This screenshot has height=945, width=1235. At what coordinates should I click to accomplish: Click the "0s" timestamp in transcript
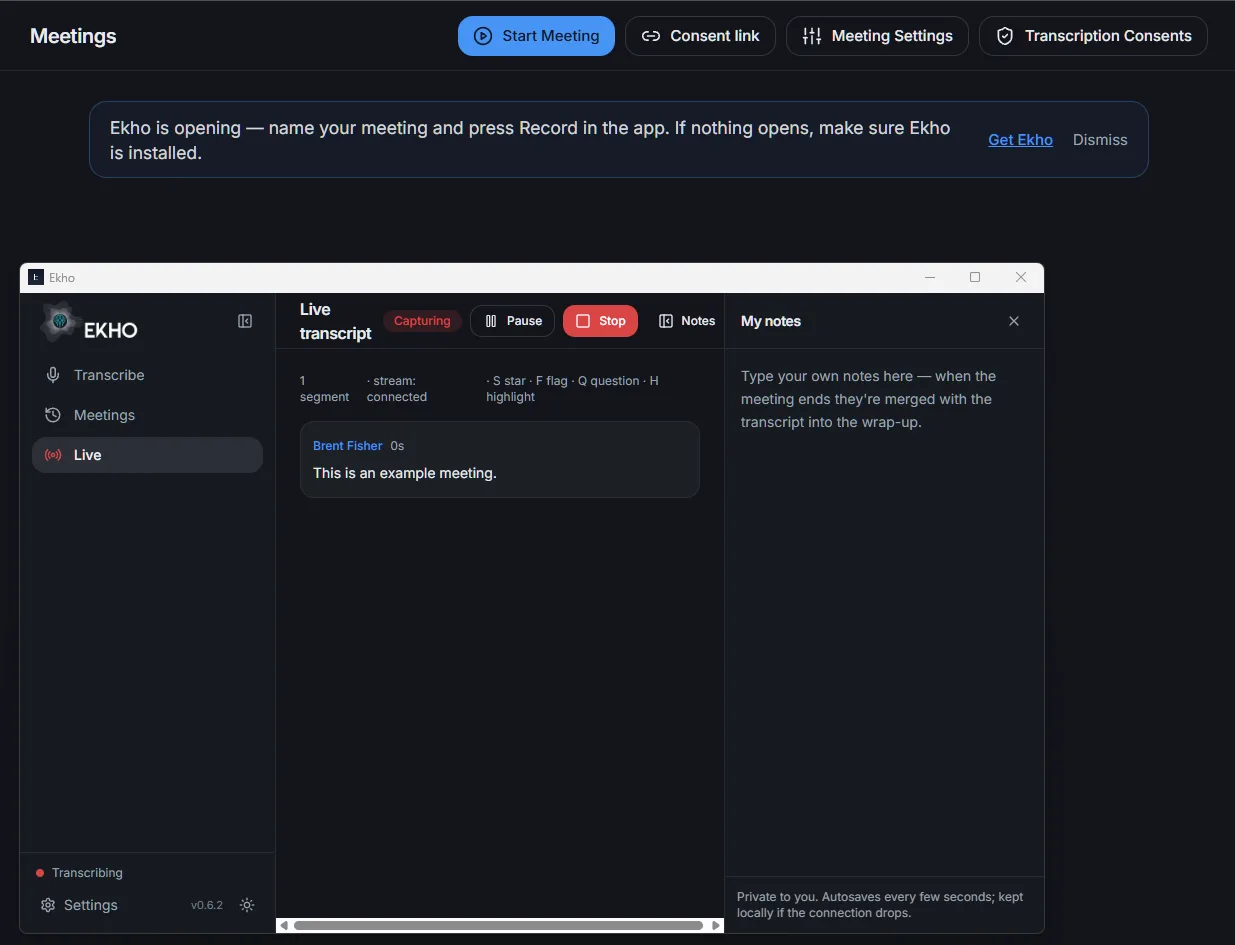(397, 446)
